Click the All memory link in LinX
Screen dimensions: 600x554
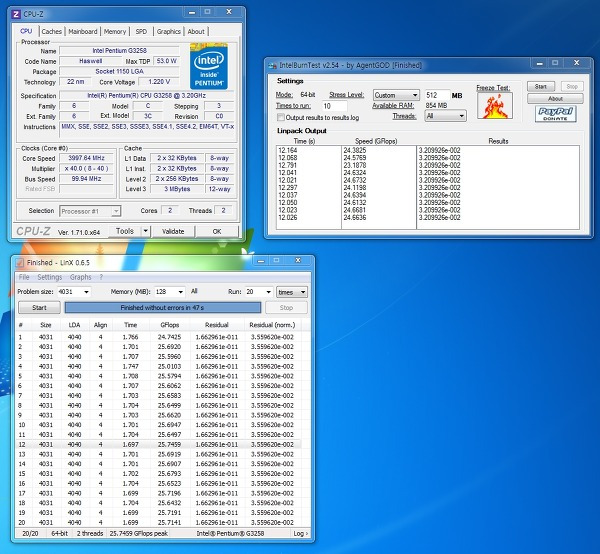(194, 291)
